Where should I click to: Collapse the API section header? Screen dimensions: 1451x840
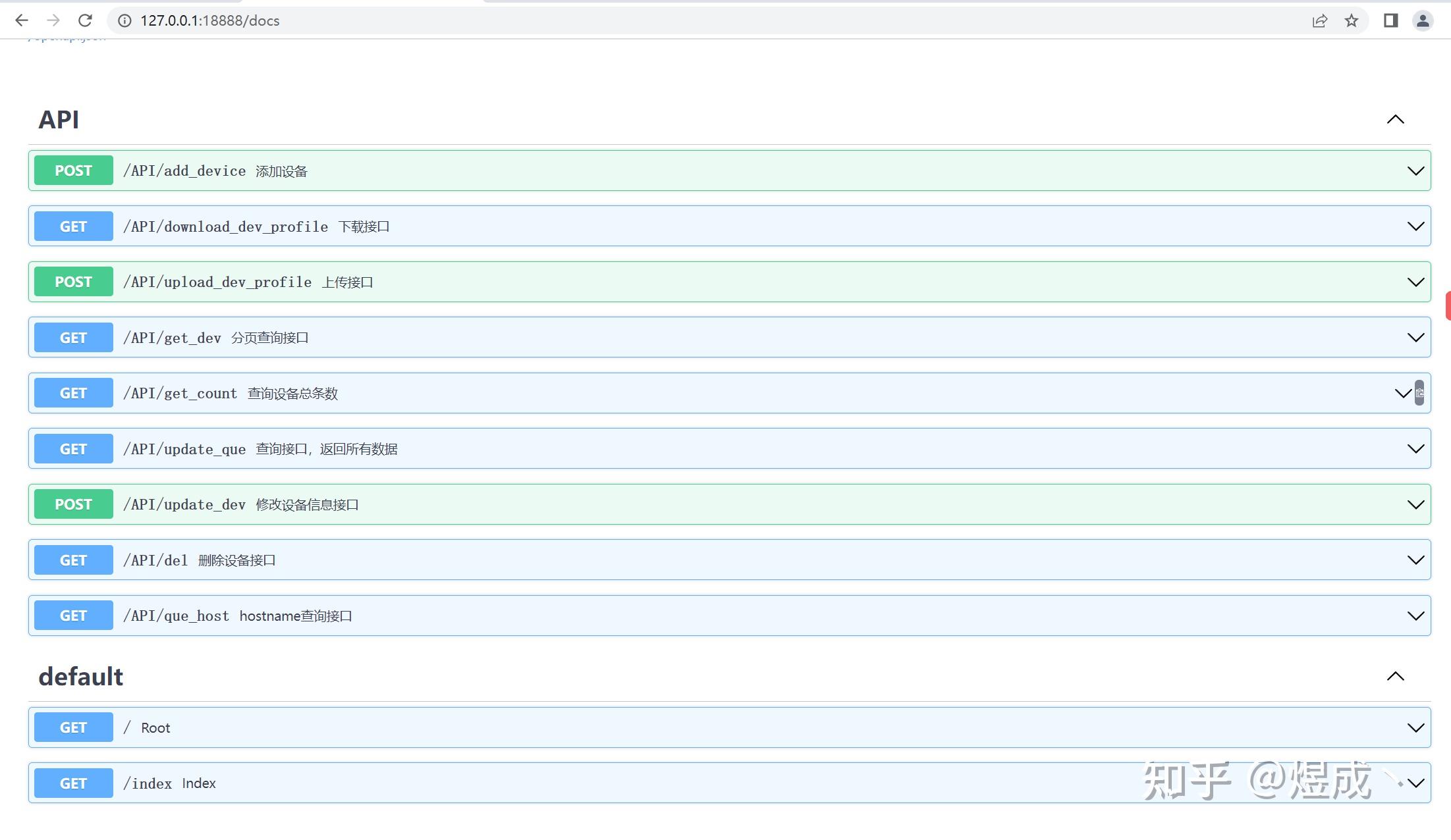1395,120
